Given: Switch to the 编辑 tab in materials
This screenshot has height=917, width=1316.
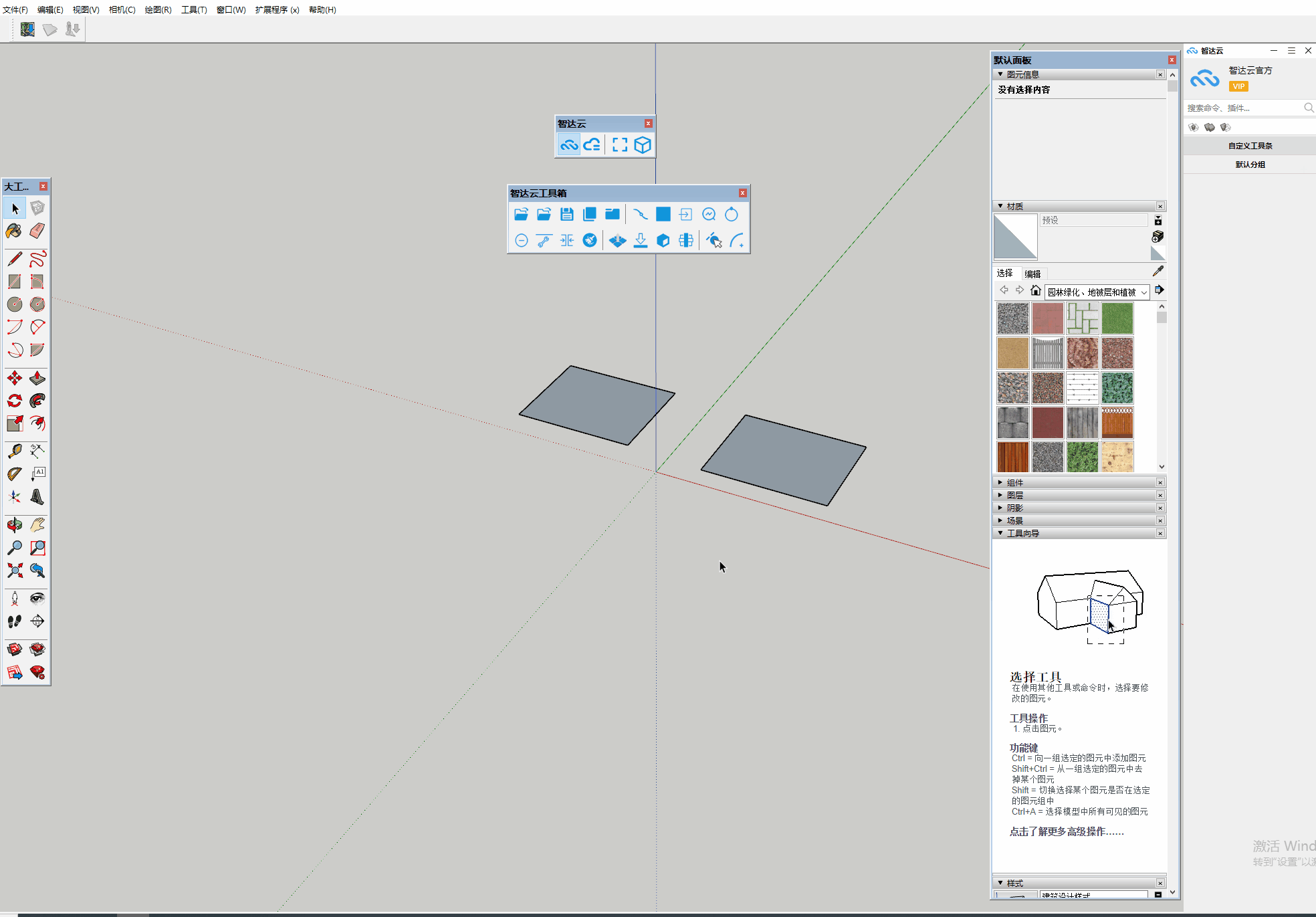Looking at the screenshot, I should coord(1032,274).
